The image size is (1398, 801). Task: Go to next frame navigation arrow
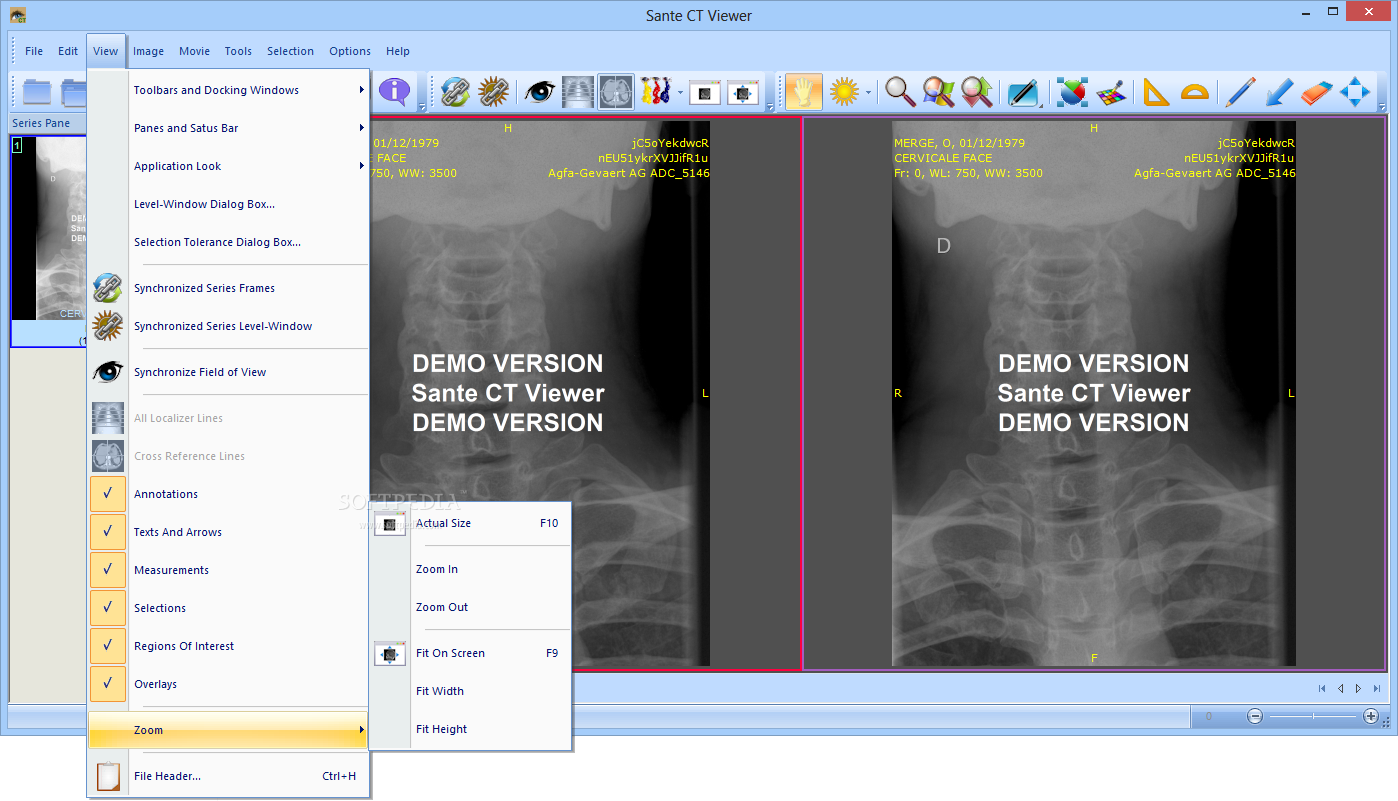click(1358, 688)
